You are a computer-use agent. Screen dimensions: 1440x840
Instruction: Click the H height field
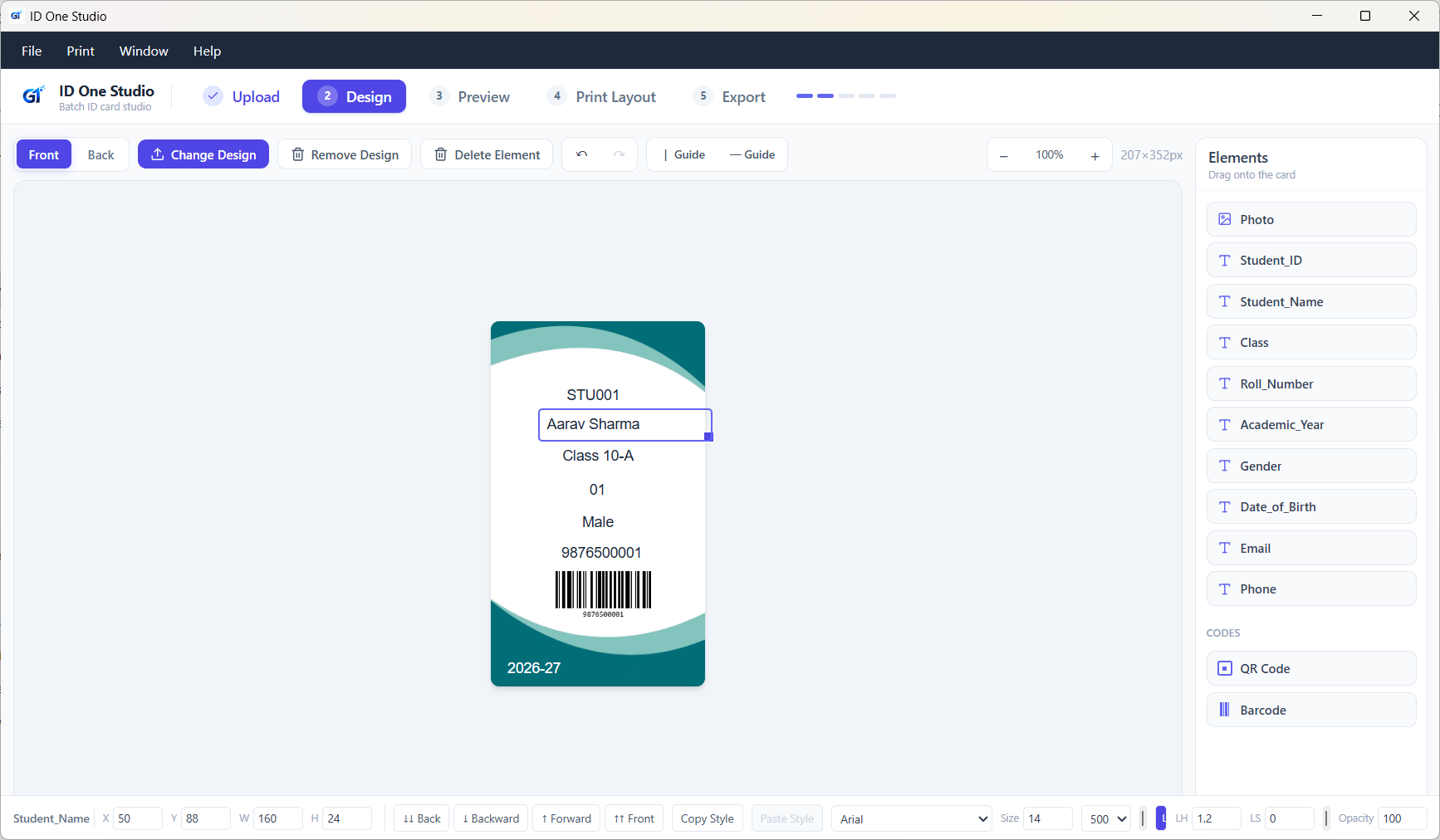347,818
